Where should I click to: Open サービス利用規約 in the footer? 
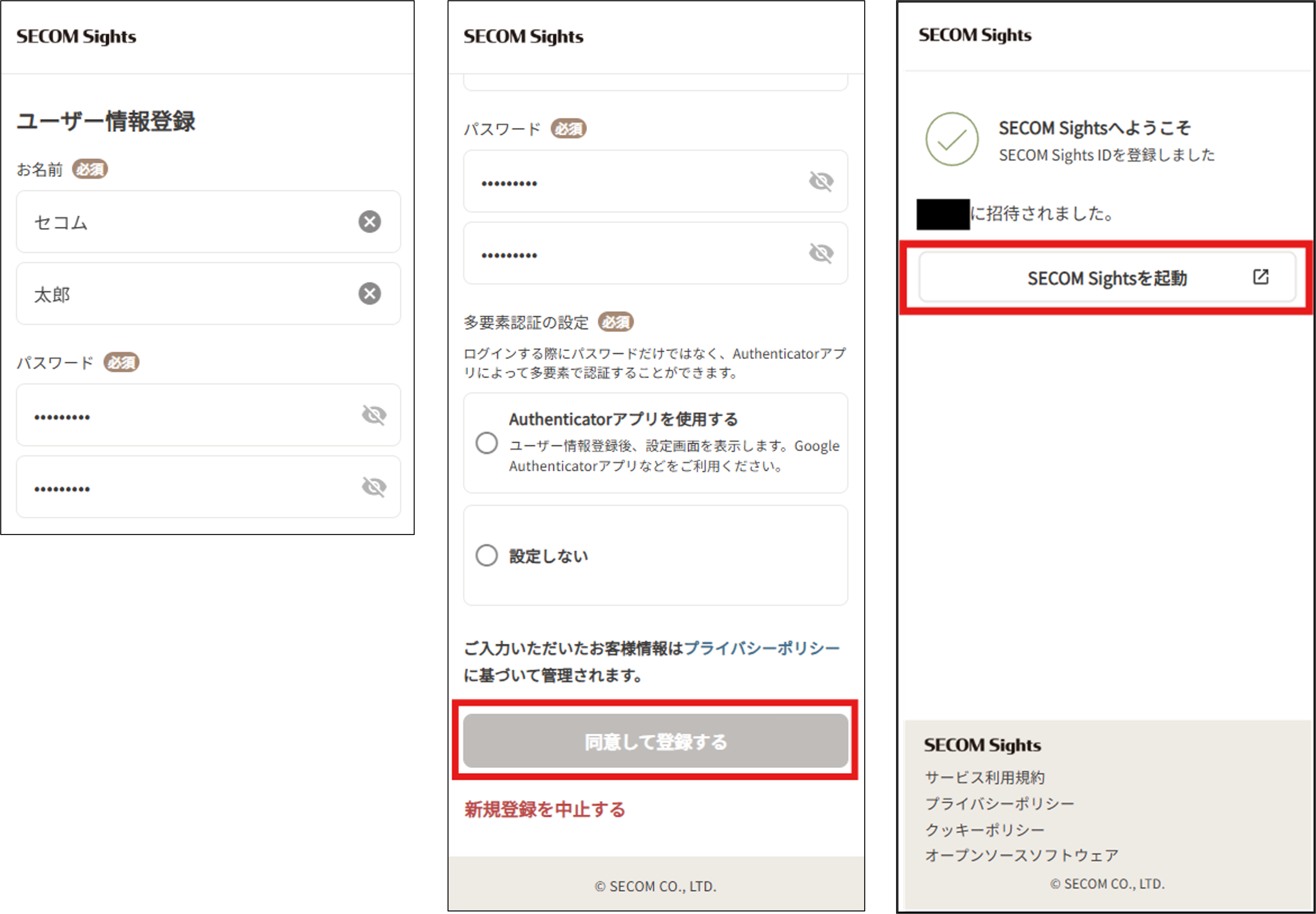pyautogui.click(x=985, y=778)
